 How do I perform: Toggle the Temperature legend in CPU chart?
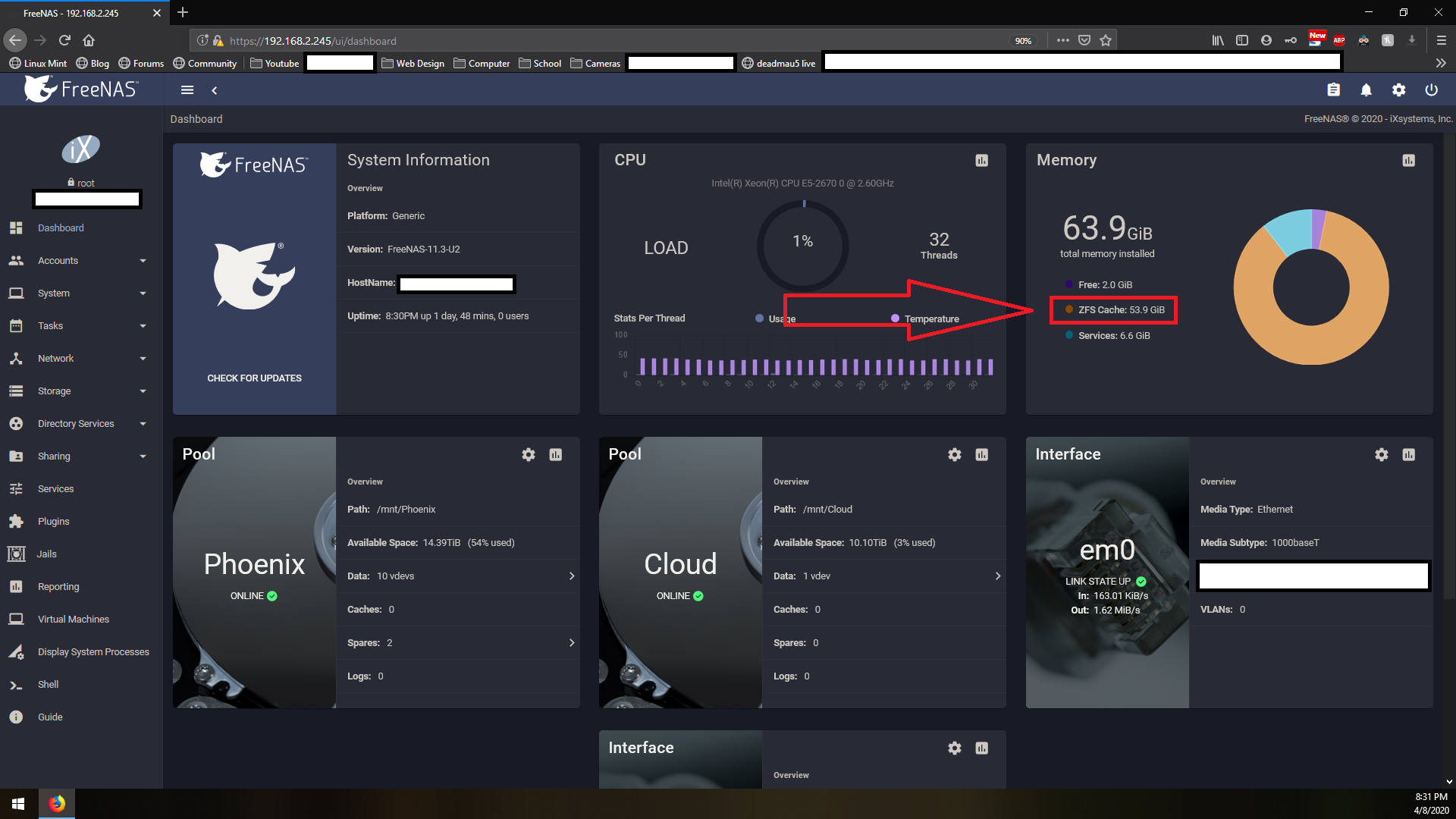tap(925, 318)
